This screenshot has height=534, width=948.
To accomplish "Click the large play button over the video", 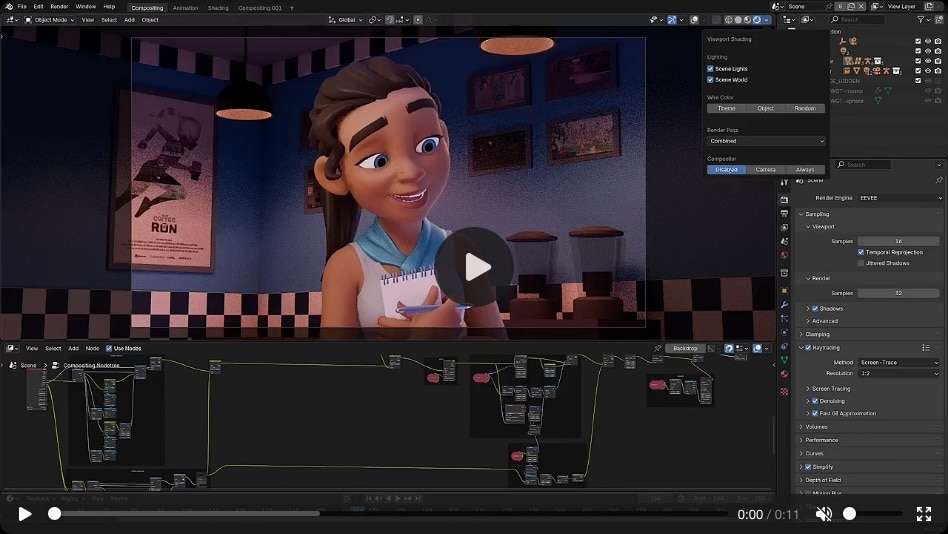I will pos(473,267).
